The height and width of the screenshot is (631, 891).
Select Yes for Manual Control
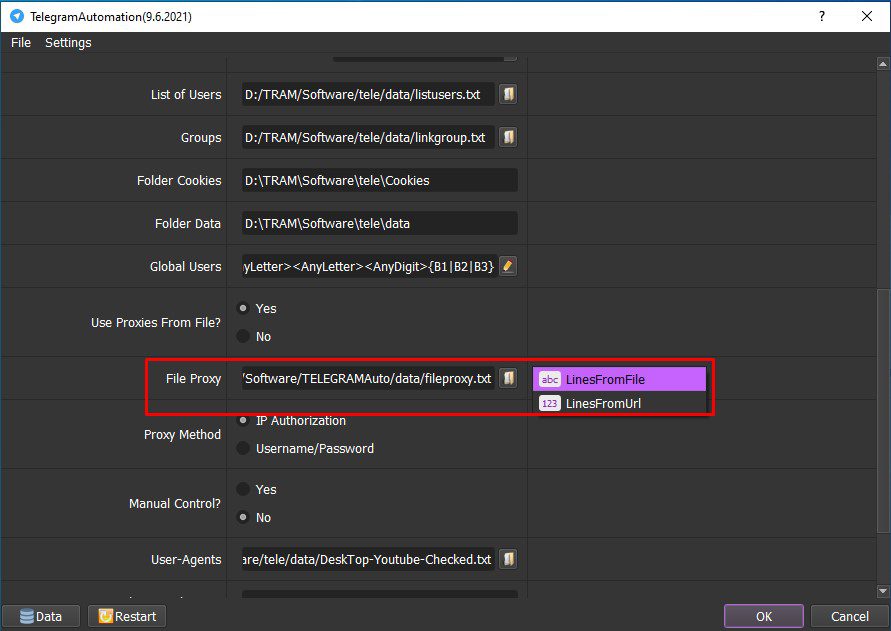click(243, 489)
